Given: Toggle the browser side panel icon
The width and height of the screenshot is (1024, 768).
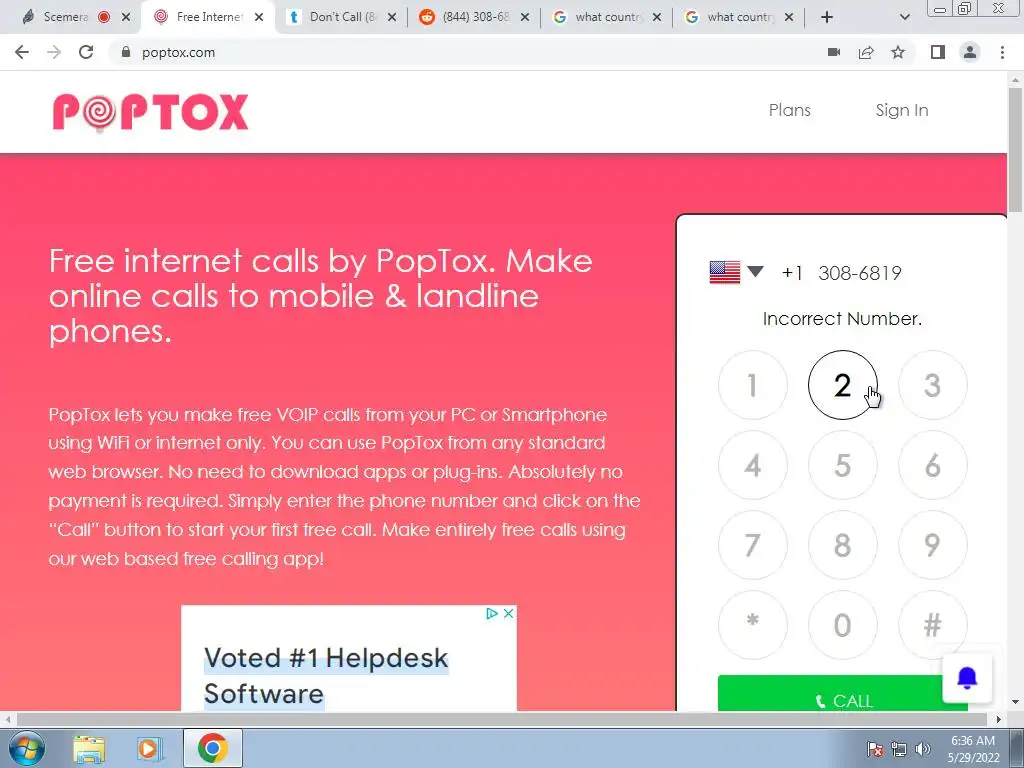Looking at the screenshot, I should [938, 52].
